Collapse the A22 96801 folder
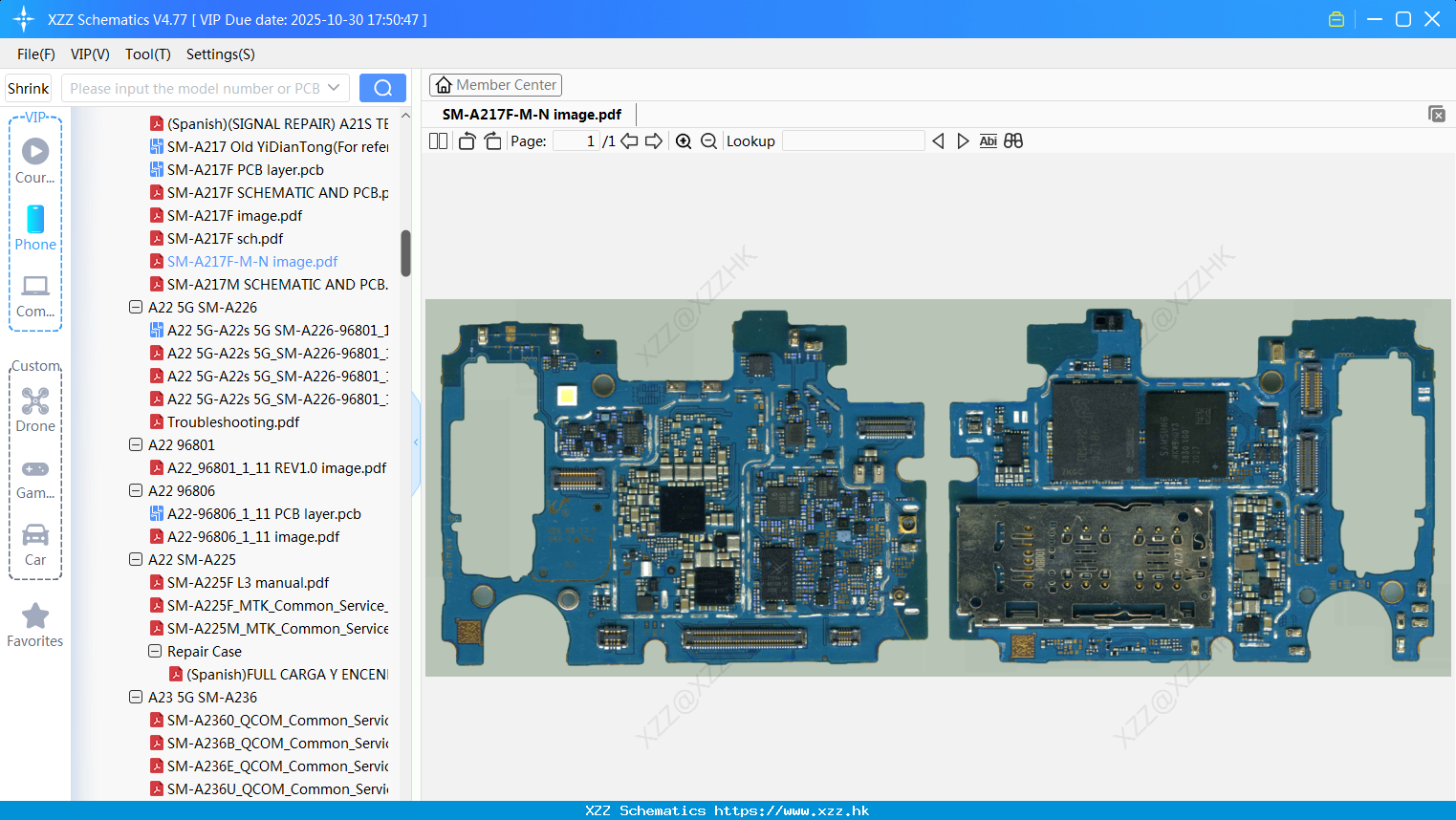This screenshot has height=820, width=1456. [136, 444]
